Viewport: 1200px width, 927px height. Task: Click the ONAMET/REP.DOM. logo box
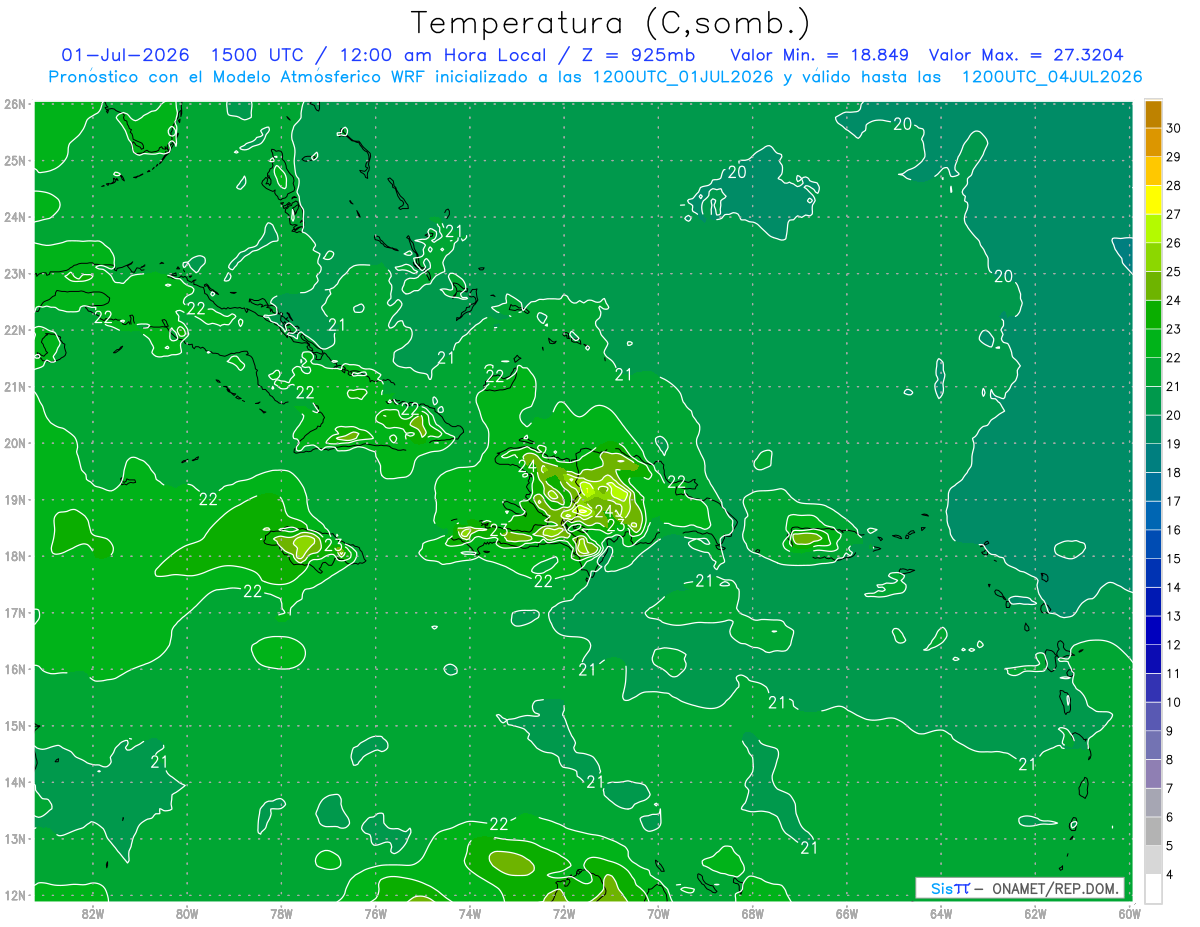pyautogui.click(x=1020, y=888)
